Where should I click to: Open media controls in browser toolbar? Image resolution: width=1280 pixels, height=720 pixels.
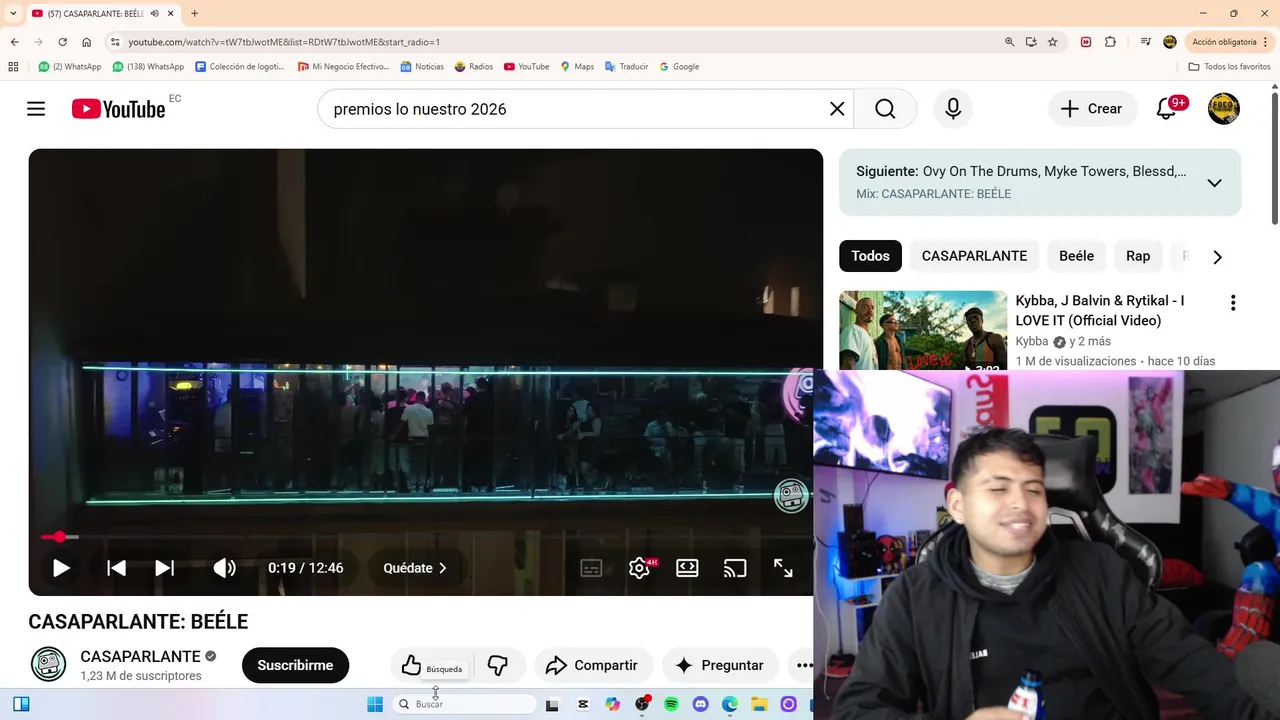[x=1146, y=42]
